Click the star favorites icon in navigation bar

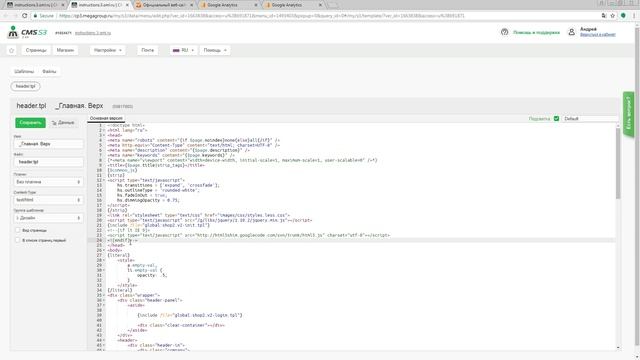[x=11, y=50]
